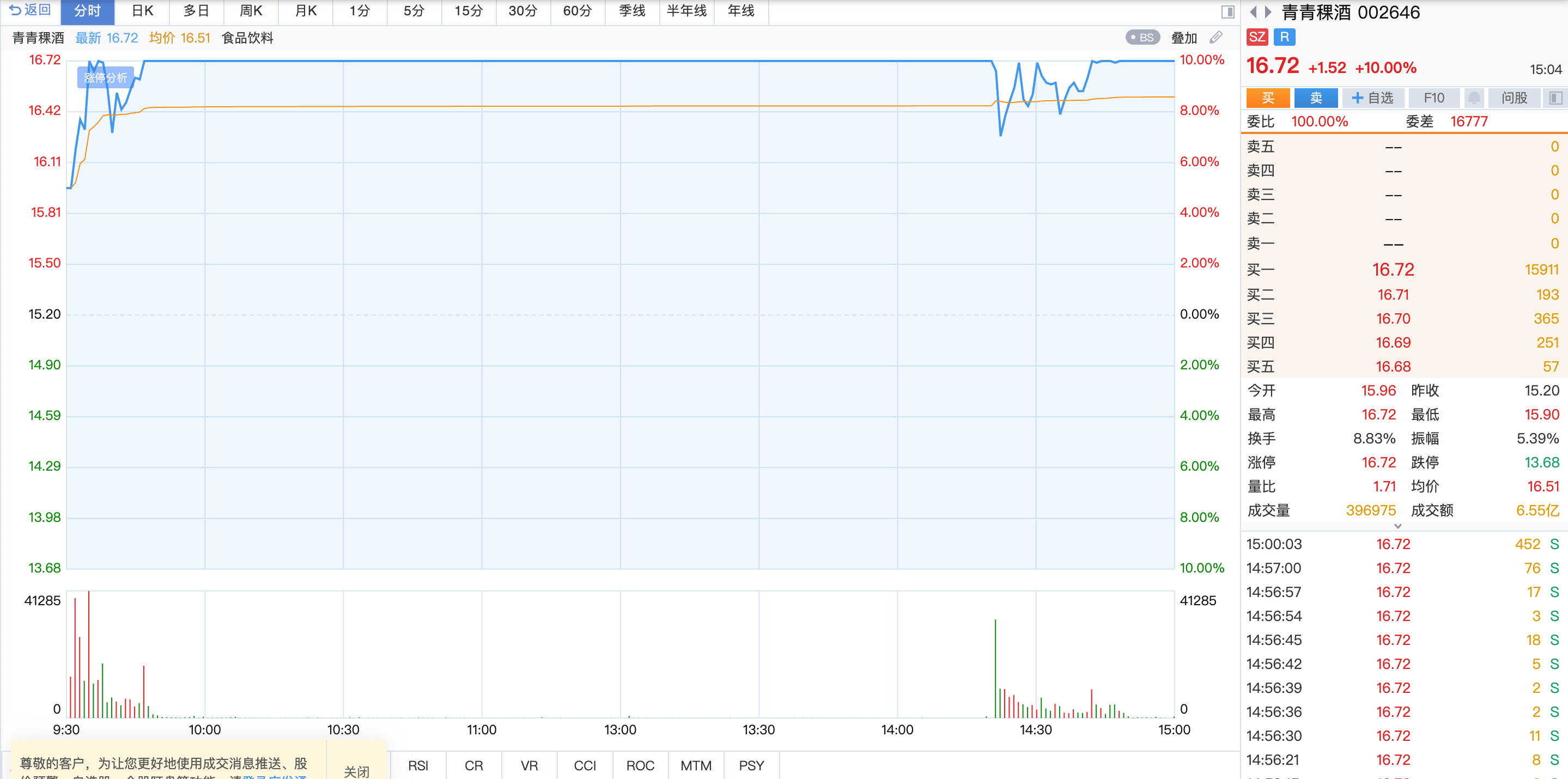Click the orange 买 buy button
This screenshot has height=779, width=1568.
point(1268,98)
